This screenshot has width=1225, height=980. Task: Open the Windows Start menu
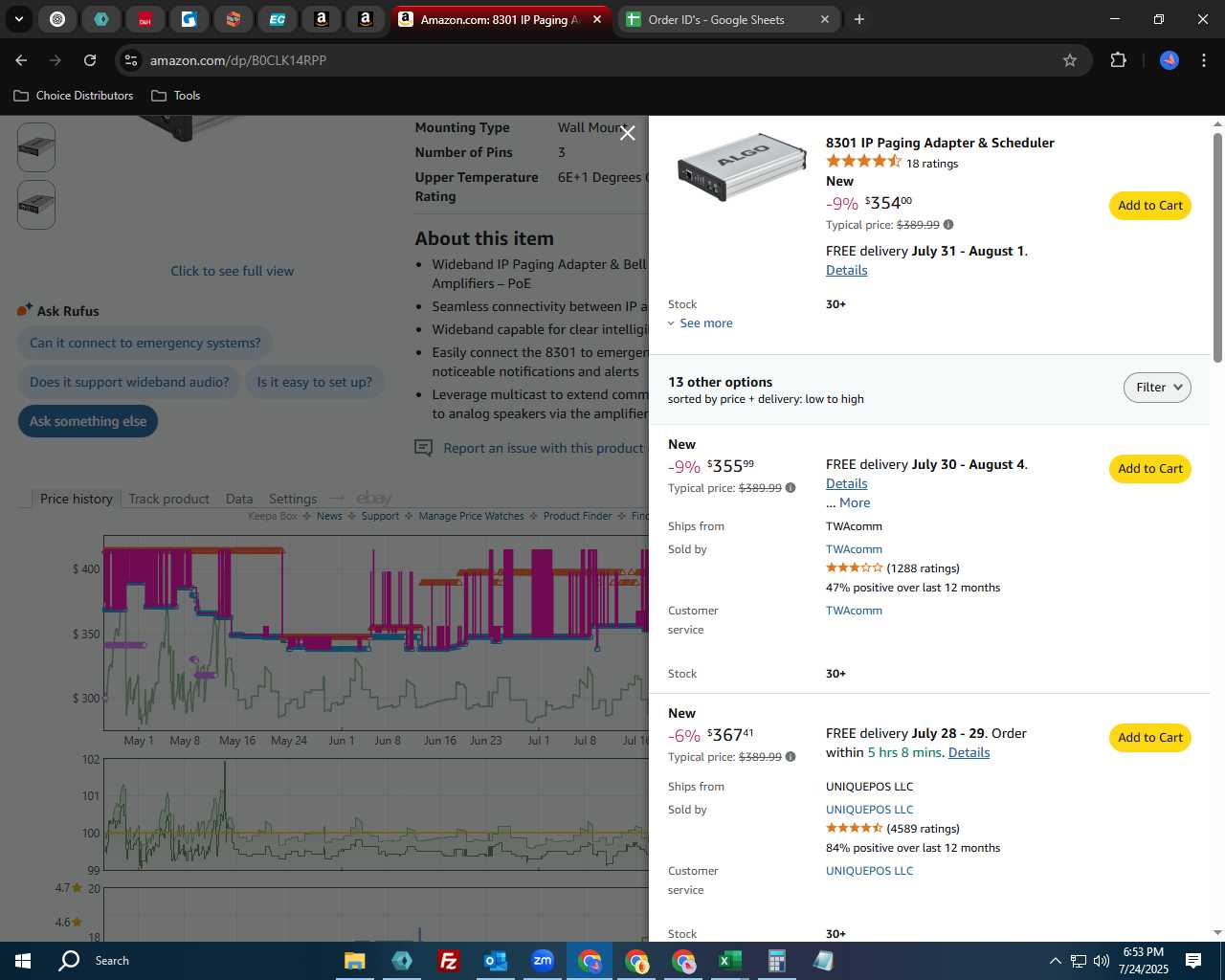click(23, 961)
